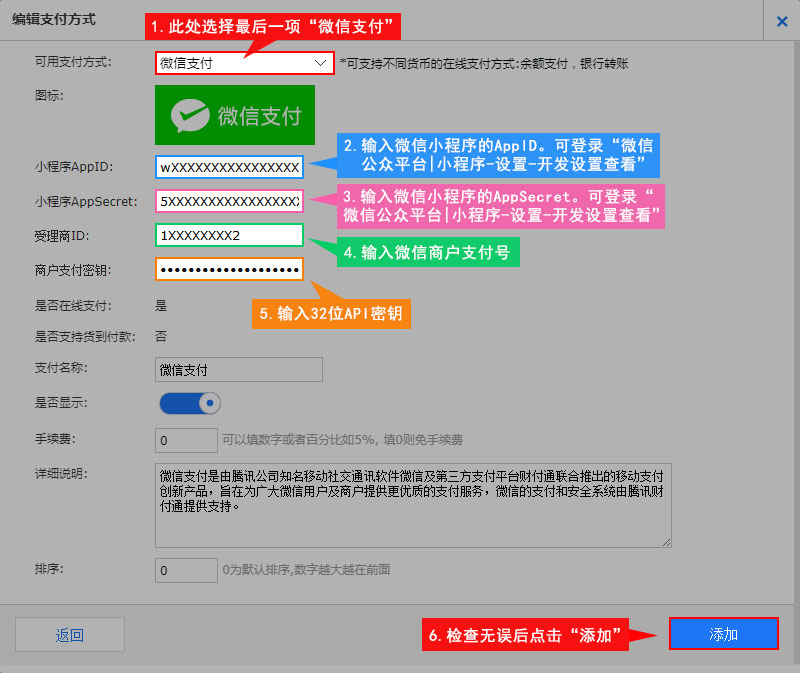Focus the 小程序AppSecret input field
The width and height of the screenshot is (800, 673).
click(229, 201)
